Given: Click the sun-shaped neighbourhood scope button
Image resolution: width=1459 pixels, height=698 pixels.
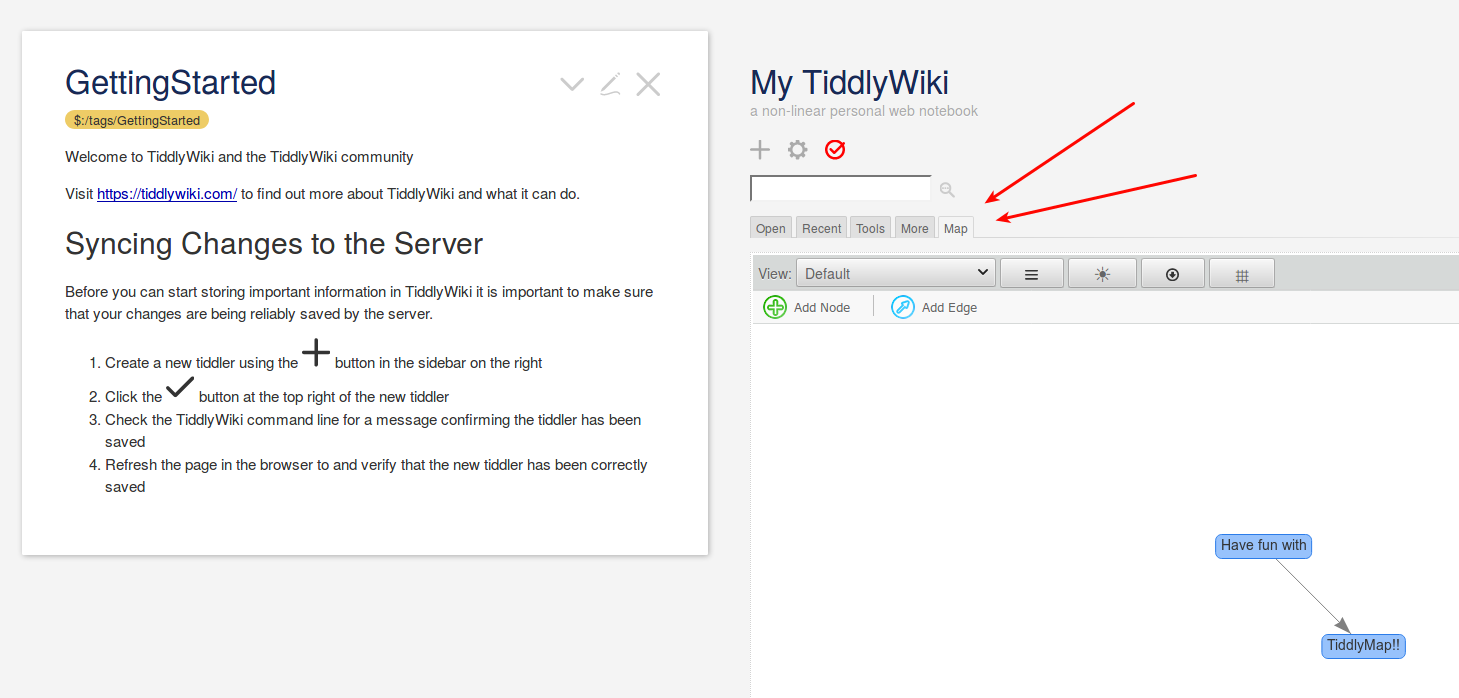Looking at the screenshot, I should click(1102, 274).
